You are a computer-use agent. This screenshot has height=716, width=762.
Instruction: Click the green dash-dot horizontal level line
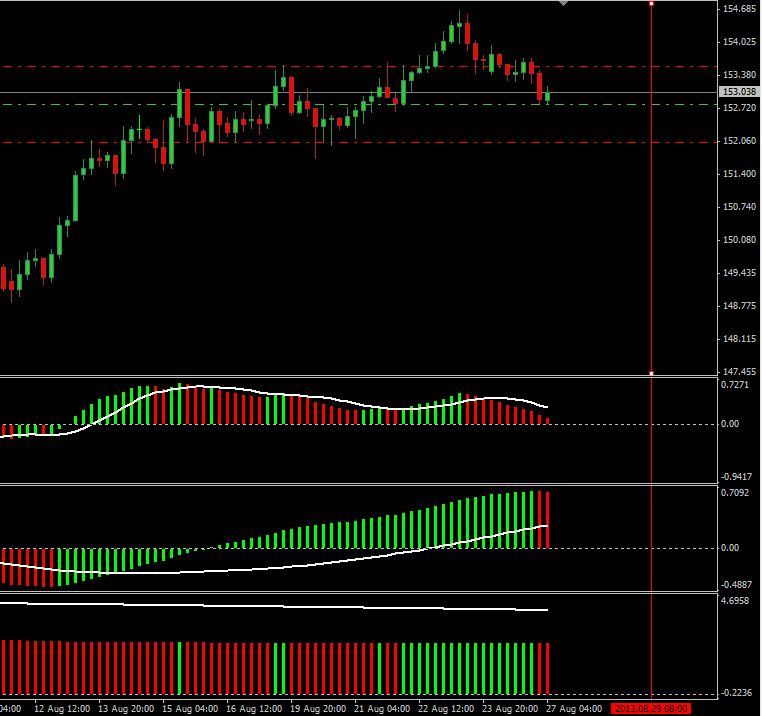tap(359, 105)
